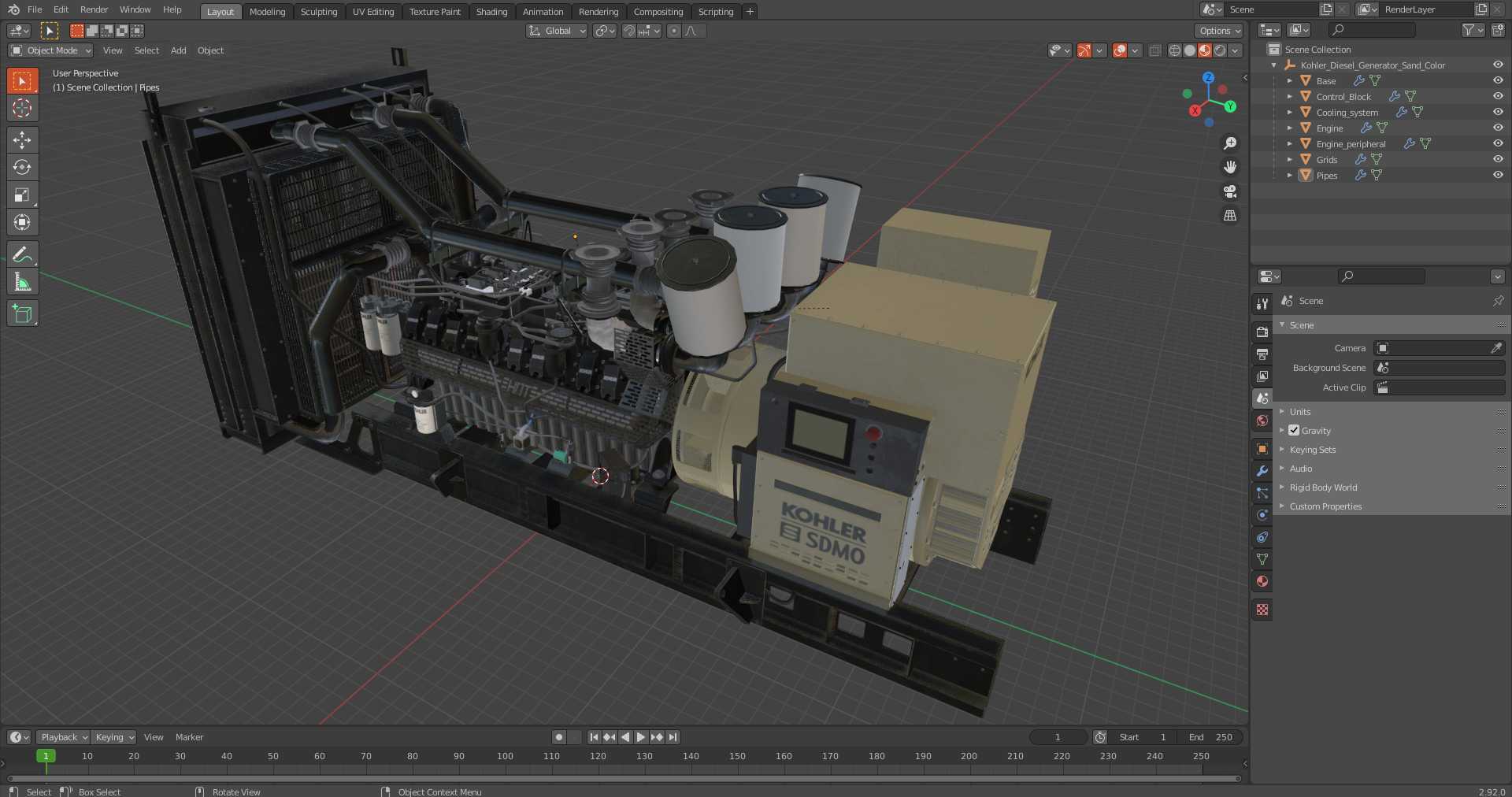
Task: Open the Object properties tab
Action: pos(1262,448)
